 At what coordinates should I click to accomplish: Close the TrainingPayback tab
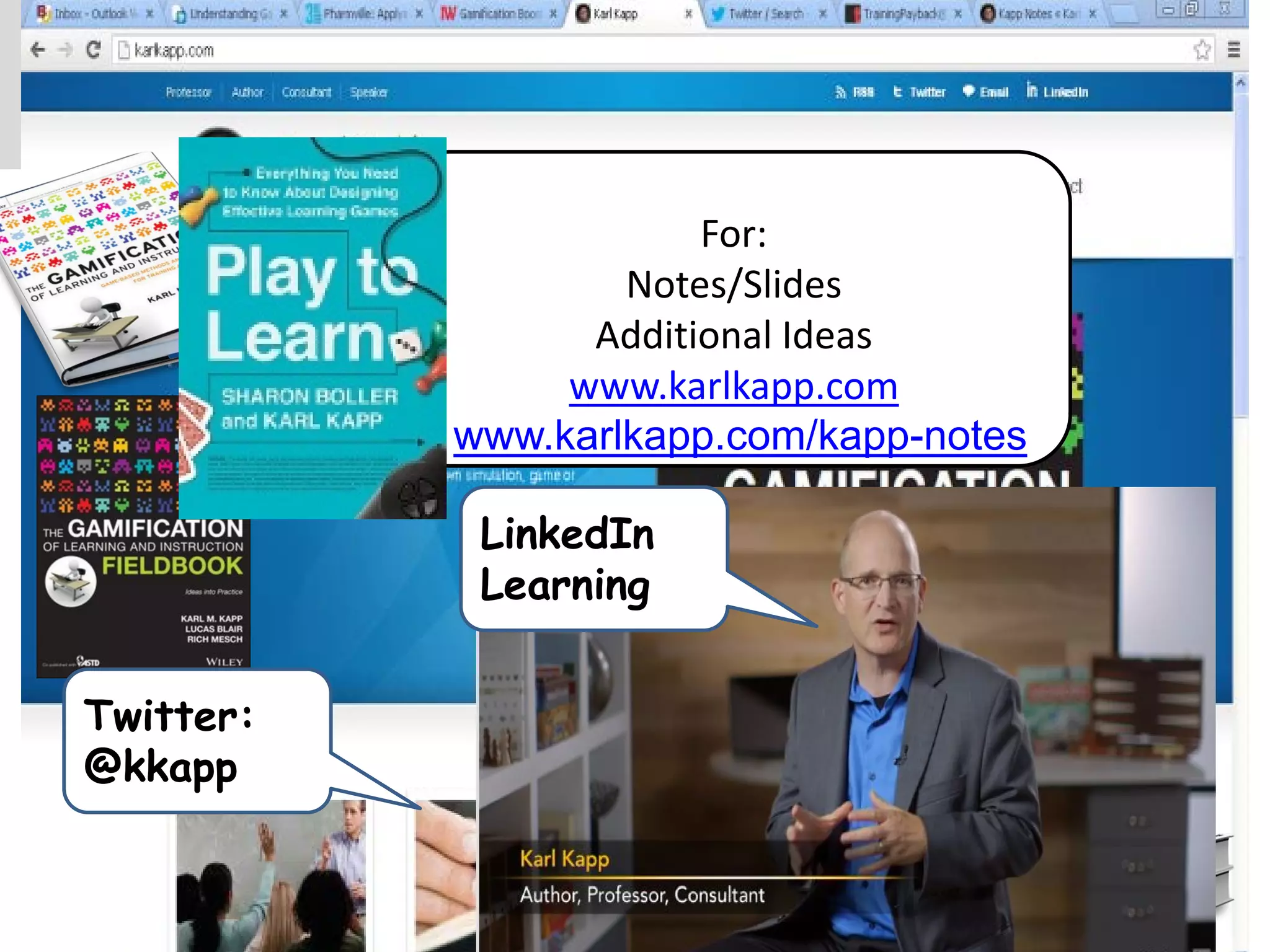[x=958, y=14]
